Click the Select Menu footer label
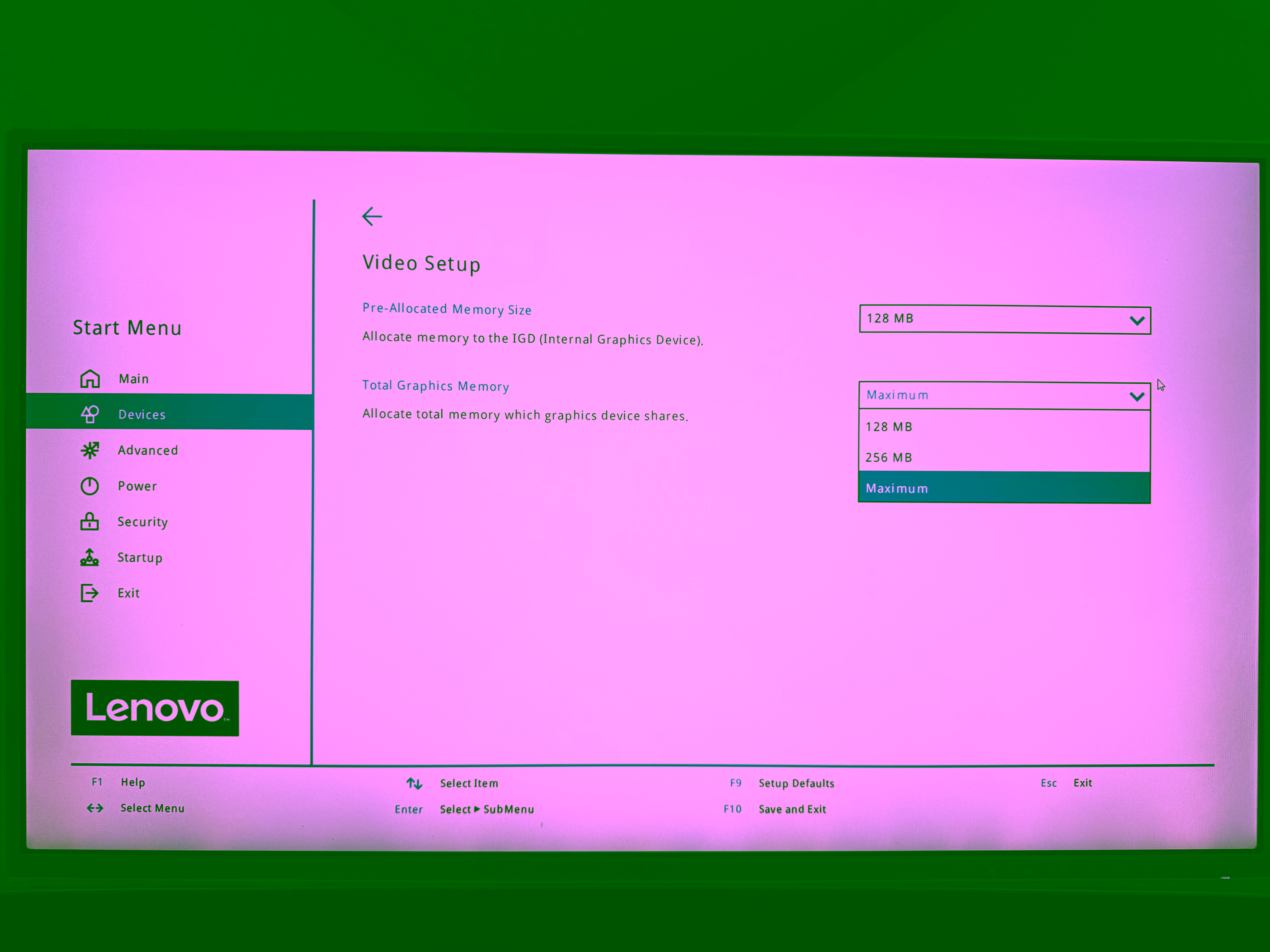Screen dimensions: 1270x952 pos(153,808)
